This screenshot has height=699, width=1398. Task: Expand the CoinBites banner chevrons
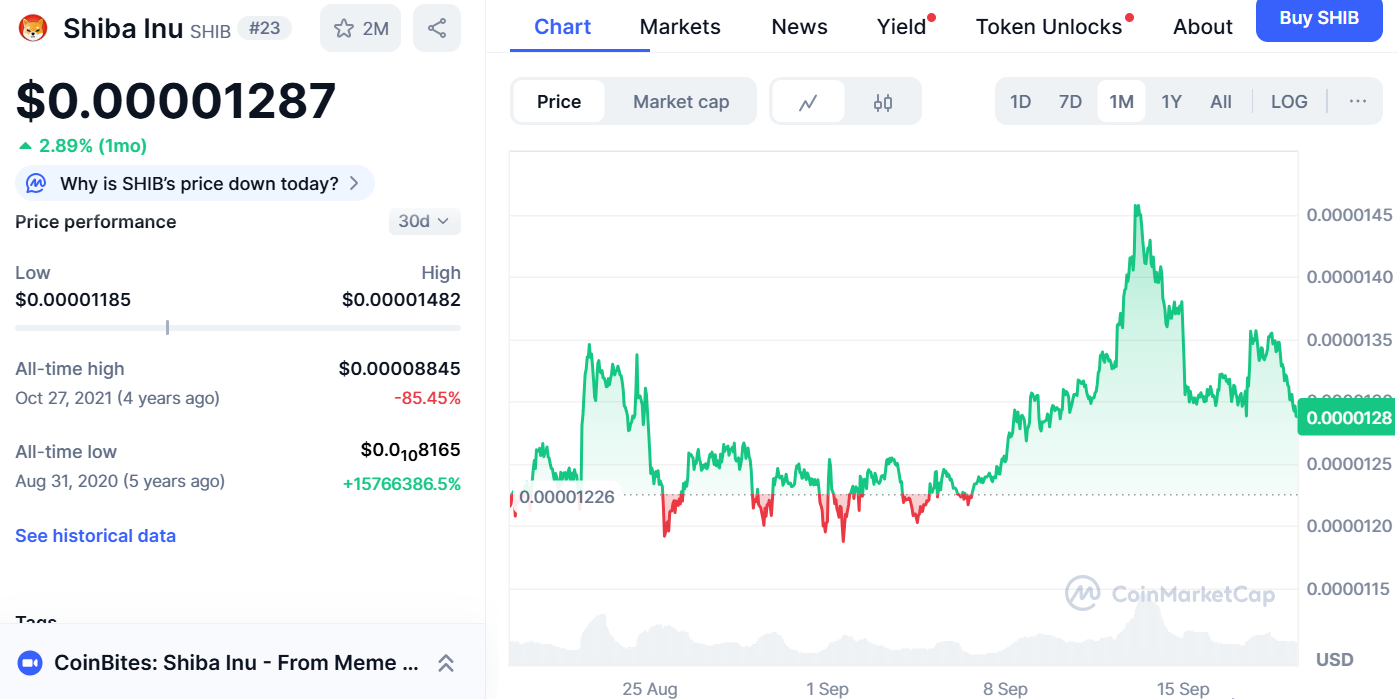click(x=446, y=662)
